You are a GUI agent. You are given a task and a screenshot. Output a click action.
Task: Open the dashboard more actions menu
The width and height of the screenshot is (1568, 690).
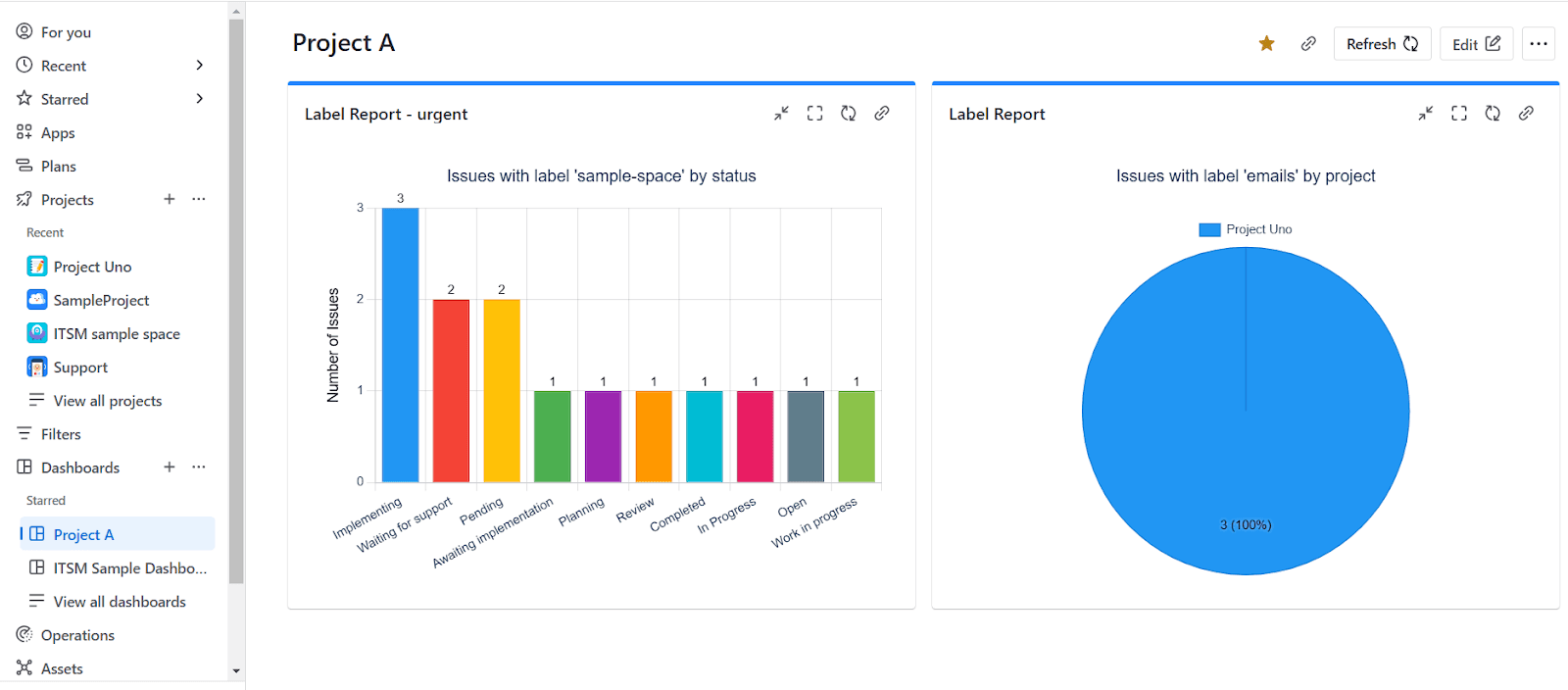tap(1539, 44)
